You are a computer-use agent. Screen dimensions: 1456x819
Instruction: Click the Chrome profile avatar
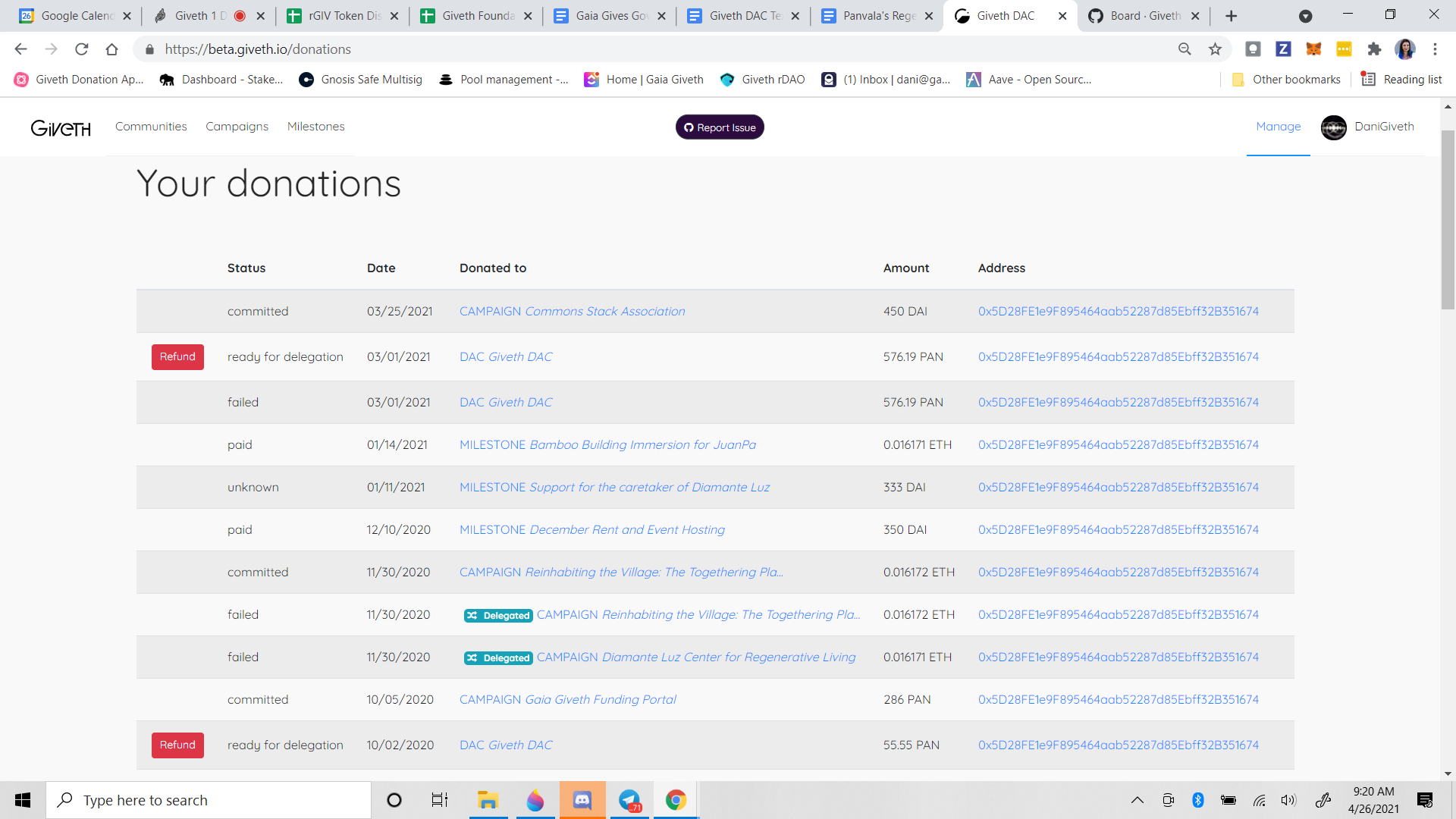tap(1405, 49)
